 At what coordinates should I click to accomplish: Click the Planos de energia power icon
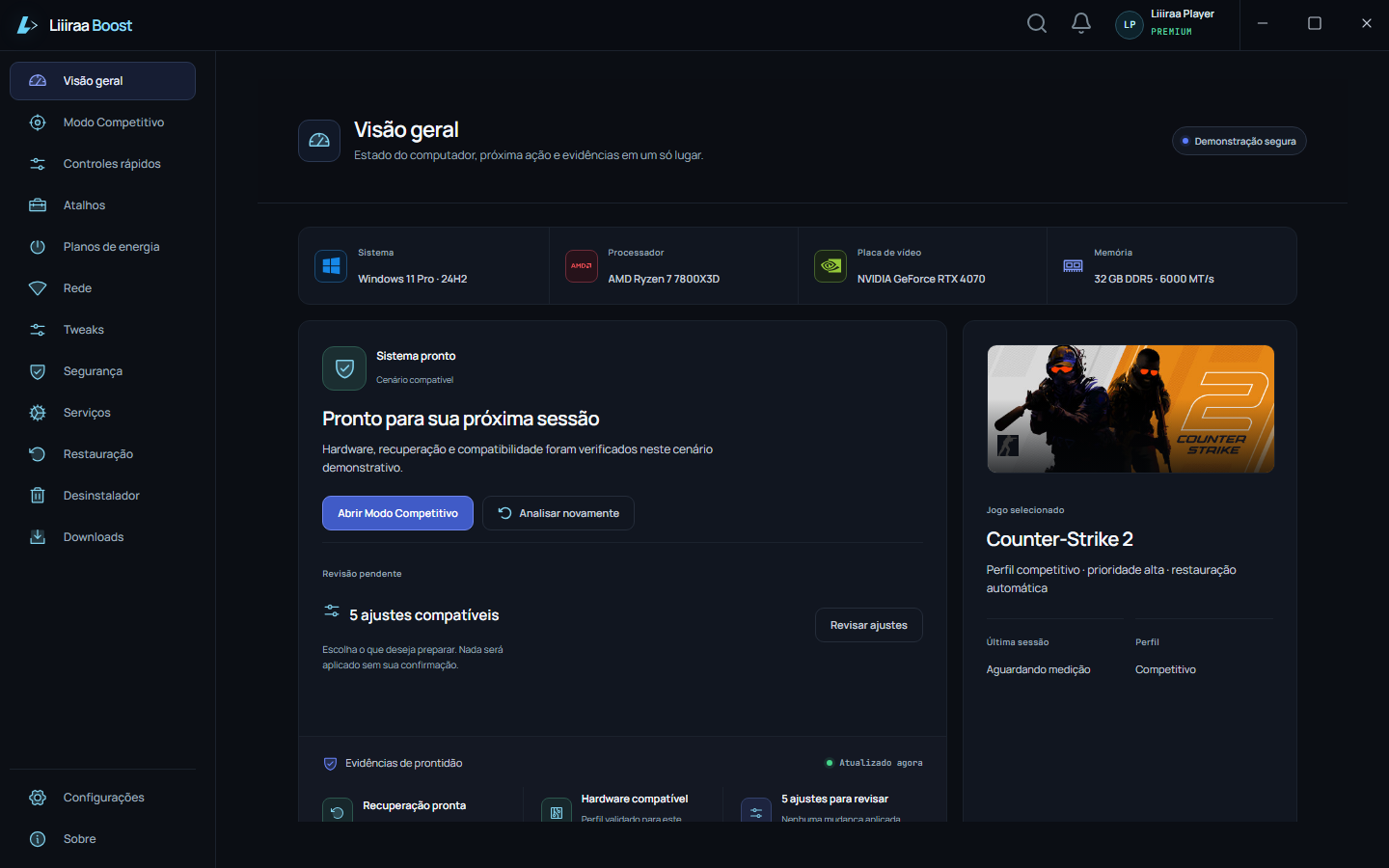pyautogui.click(x=38, y=247)
